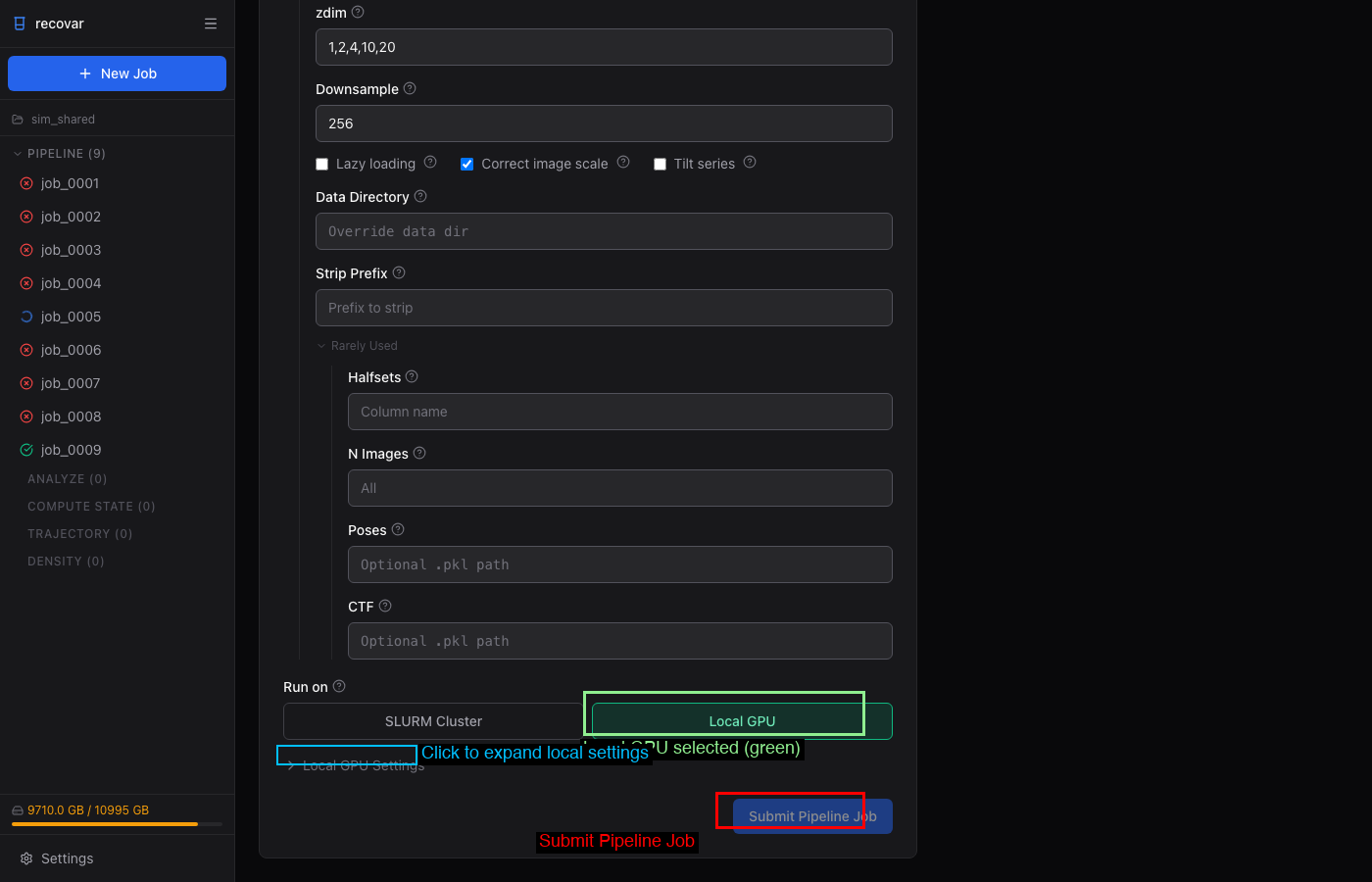Click the recovar logo icon

(x=20, y=24)
